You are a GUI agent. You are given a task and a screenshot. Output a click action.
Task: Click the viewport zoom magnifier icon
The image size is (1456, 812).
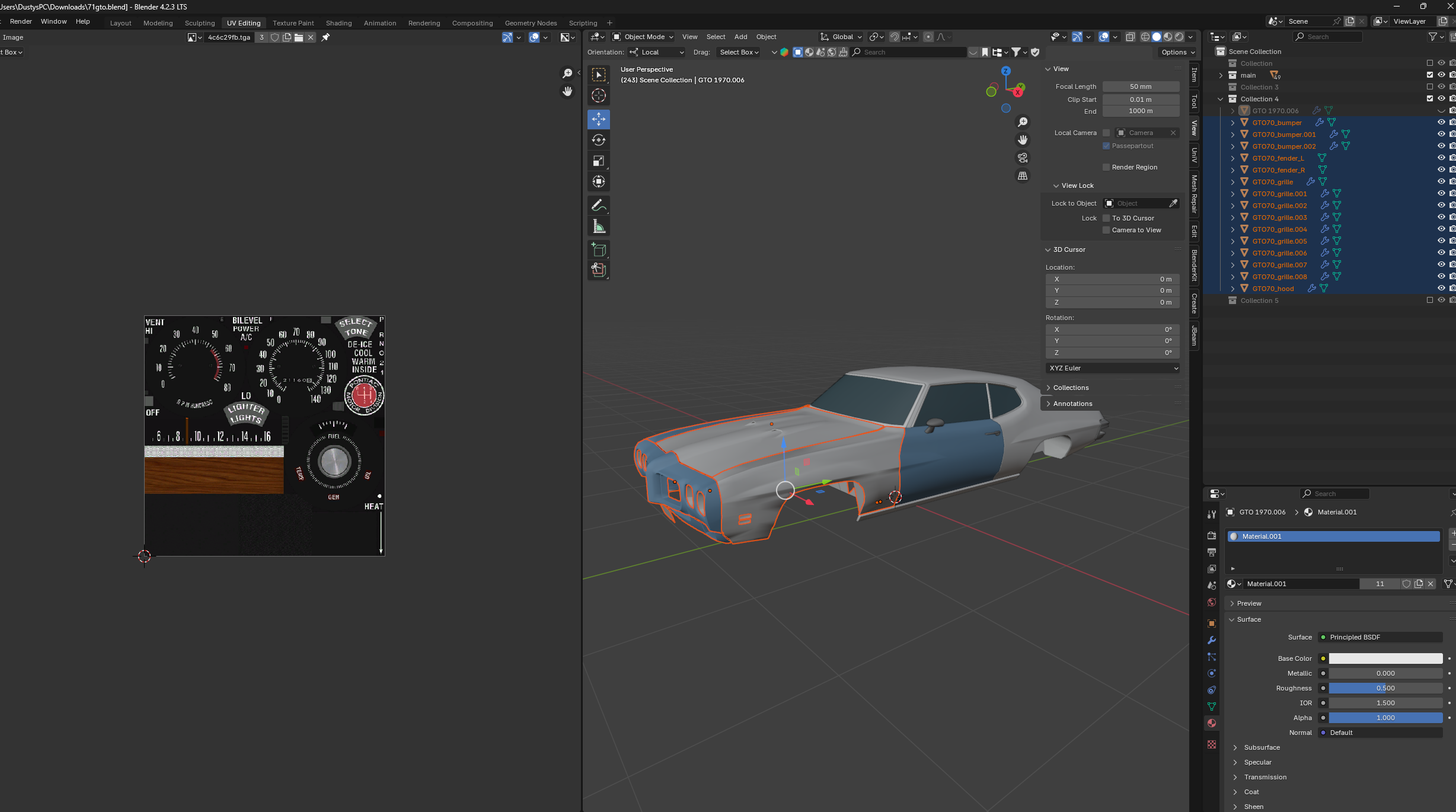tap(1023, 122)
